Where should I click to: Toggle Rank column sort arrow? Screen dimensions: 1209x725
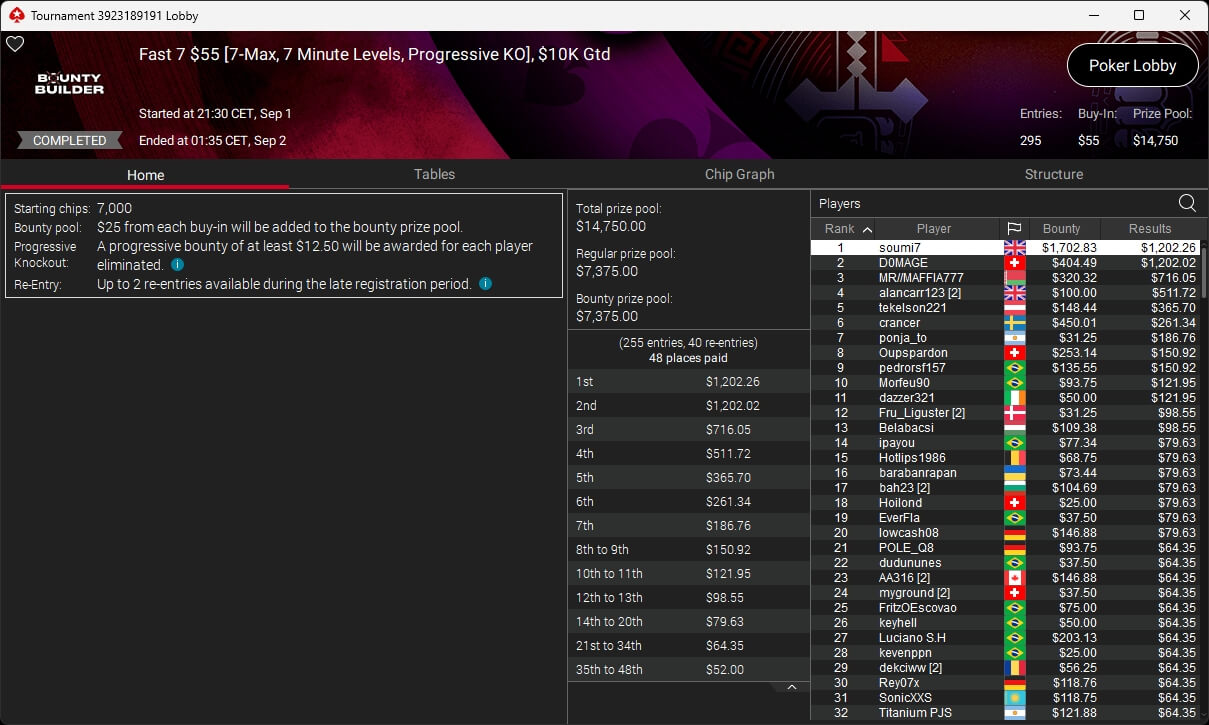(x=867, y=229)
